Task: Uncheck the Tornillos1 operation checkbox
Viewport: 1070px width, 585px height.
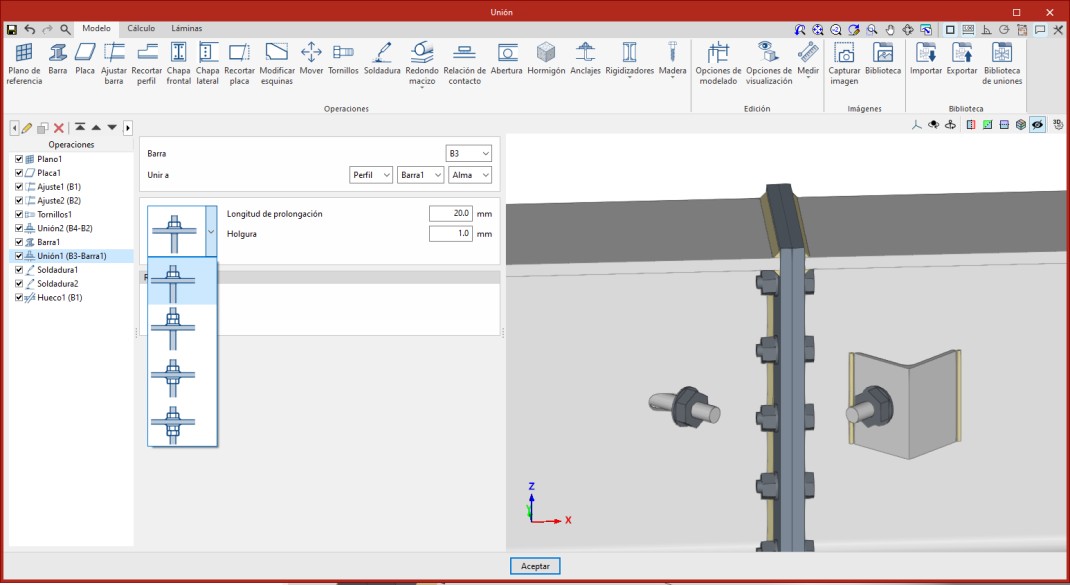Action: (19, 215)
